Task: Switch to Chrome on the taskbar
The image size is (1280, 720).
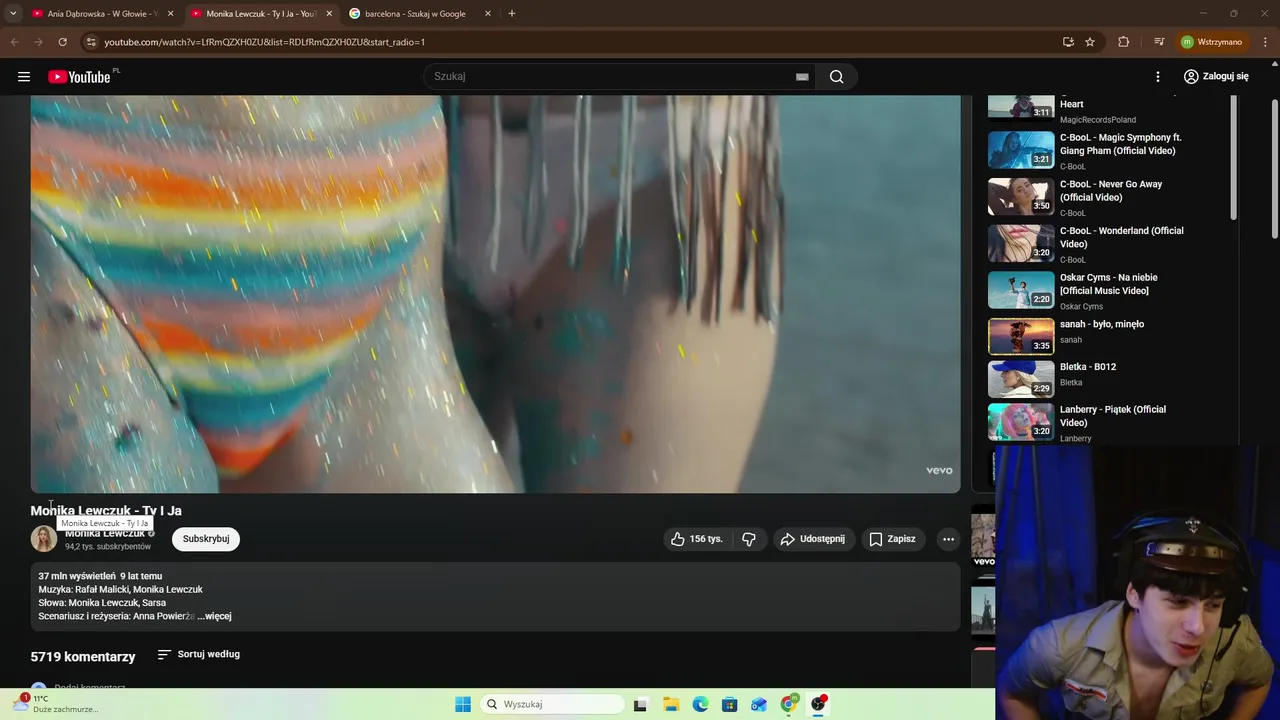Action: tap(789, 704)
